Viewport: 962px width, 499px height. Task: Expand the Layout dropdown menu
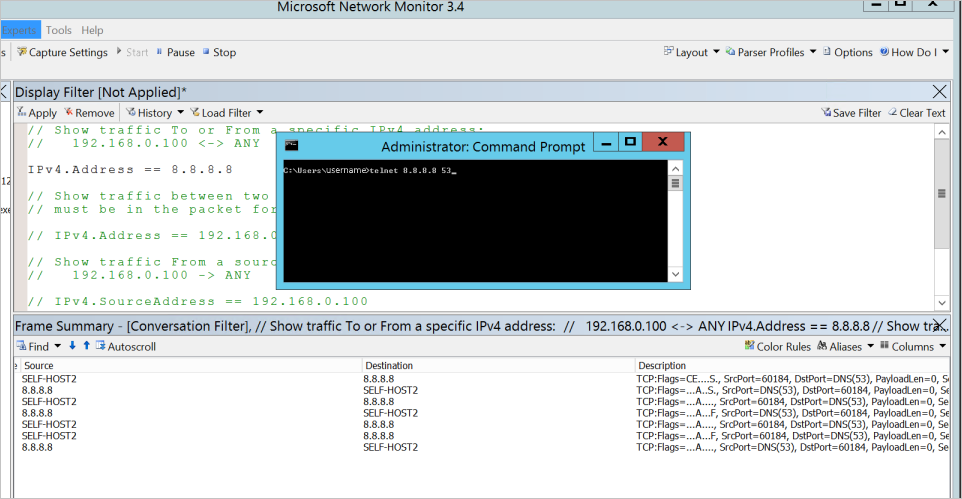pyautogui.click(x=690, y=53)
